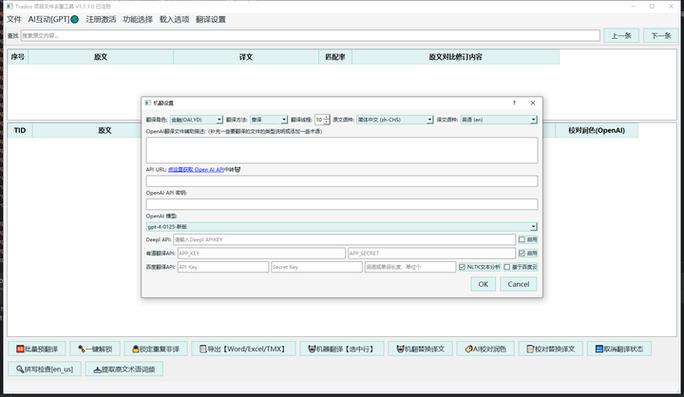Image resolution: width=684 pixels, height=397 pixels.
Task: Click the OpenAI translation description text area
Action: tap(342, 151)
